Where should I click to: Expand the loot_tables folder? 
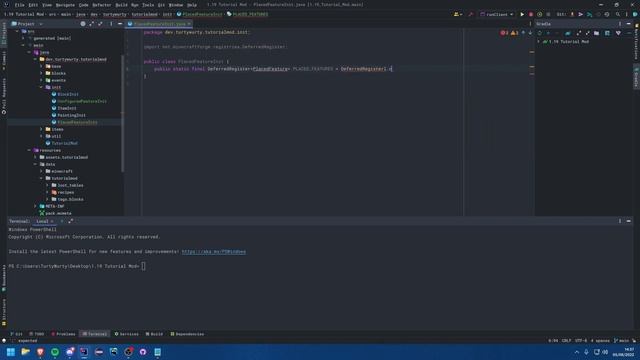[x=47, y=185]
